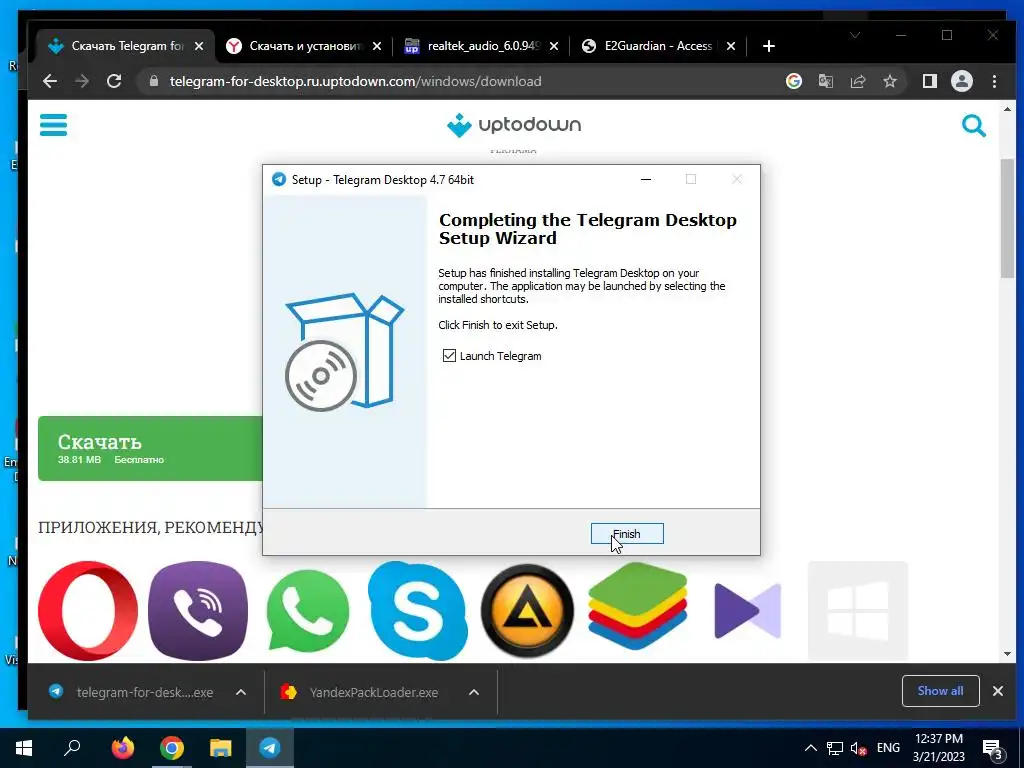Open the taskbar clock and date
Viewport: 1024px width, 768px height.
click(x=938, y=748)
